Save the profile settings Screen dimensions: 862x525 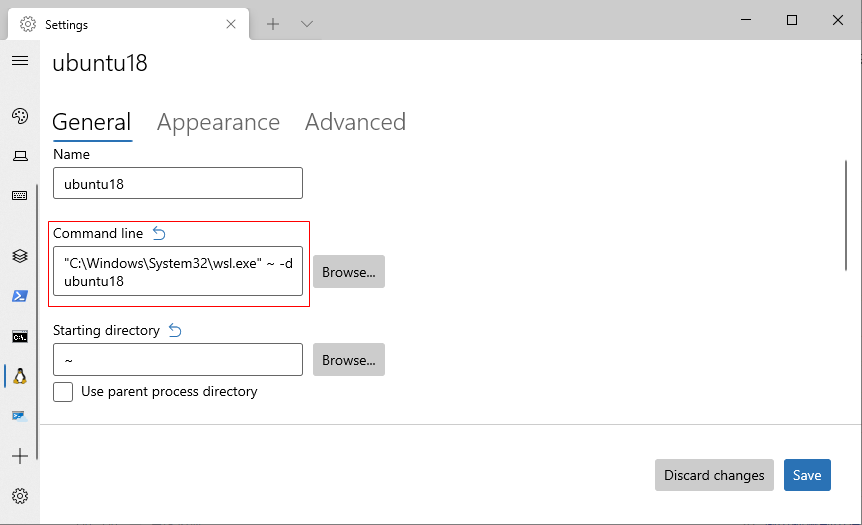(807, 475)
